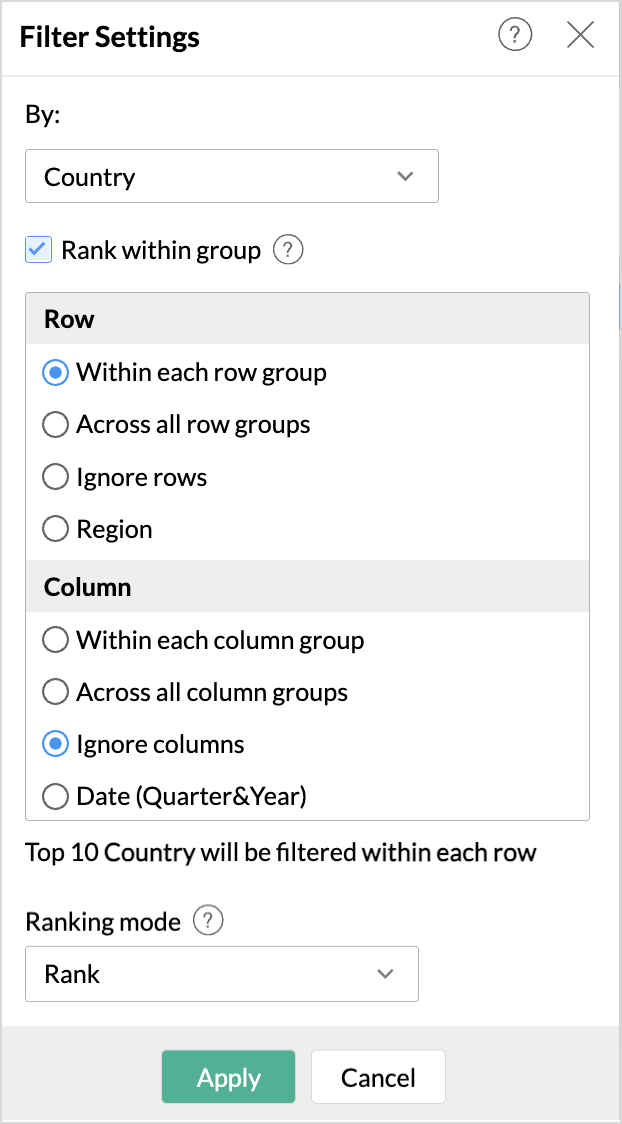622x1124 pixels.
Task: Close the Filter Settings dialog
Action: click(580, 35)
